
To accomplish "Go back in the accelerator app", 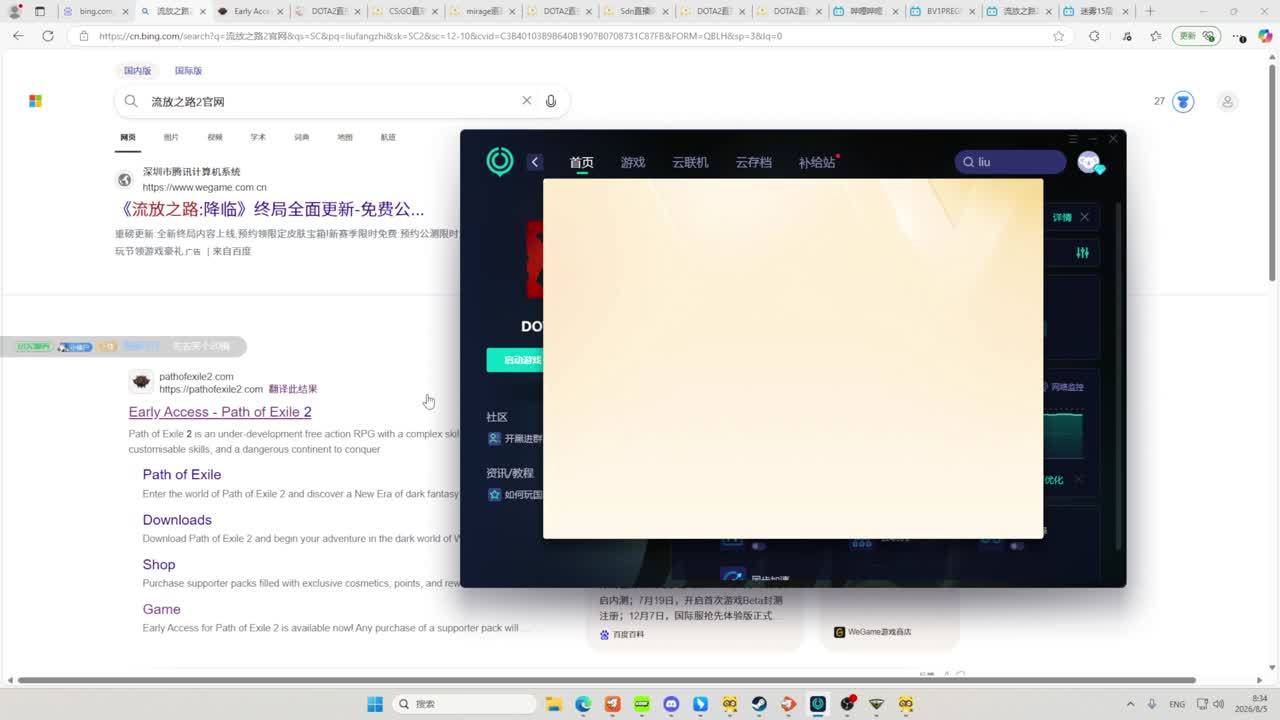I will pyautogui.click(x=535, y=162).
